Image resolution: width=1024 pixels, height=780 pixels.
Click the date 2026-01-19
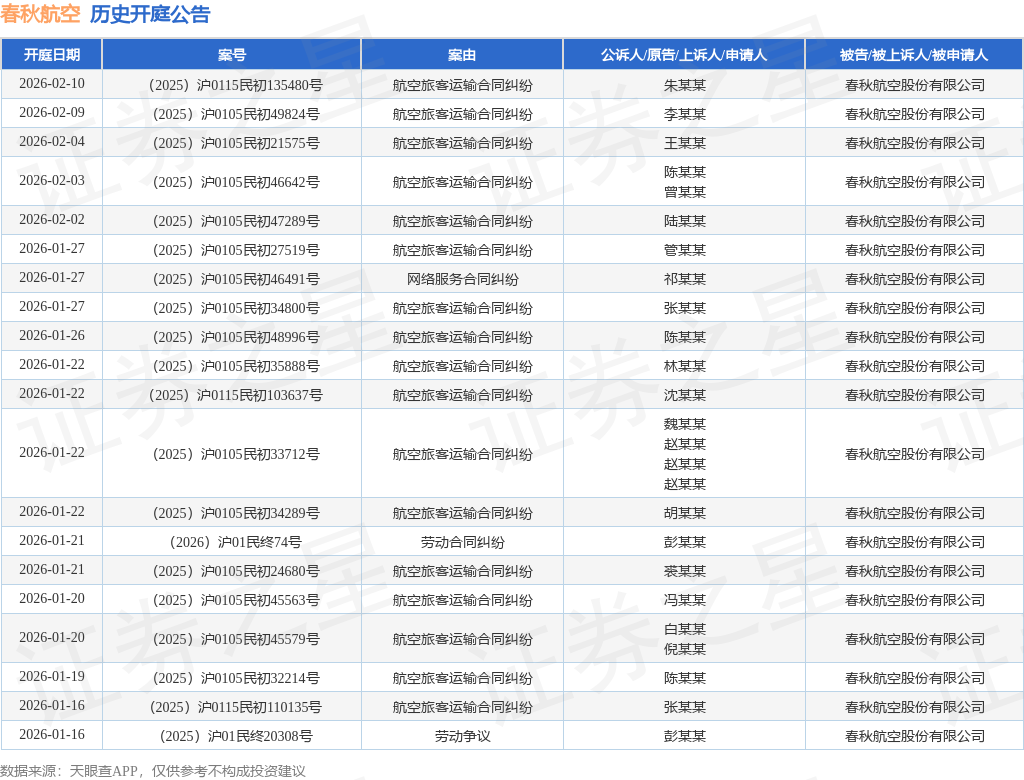[52, 677]
